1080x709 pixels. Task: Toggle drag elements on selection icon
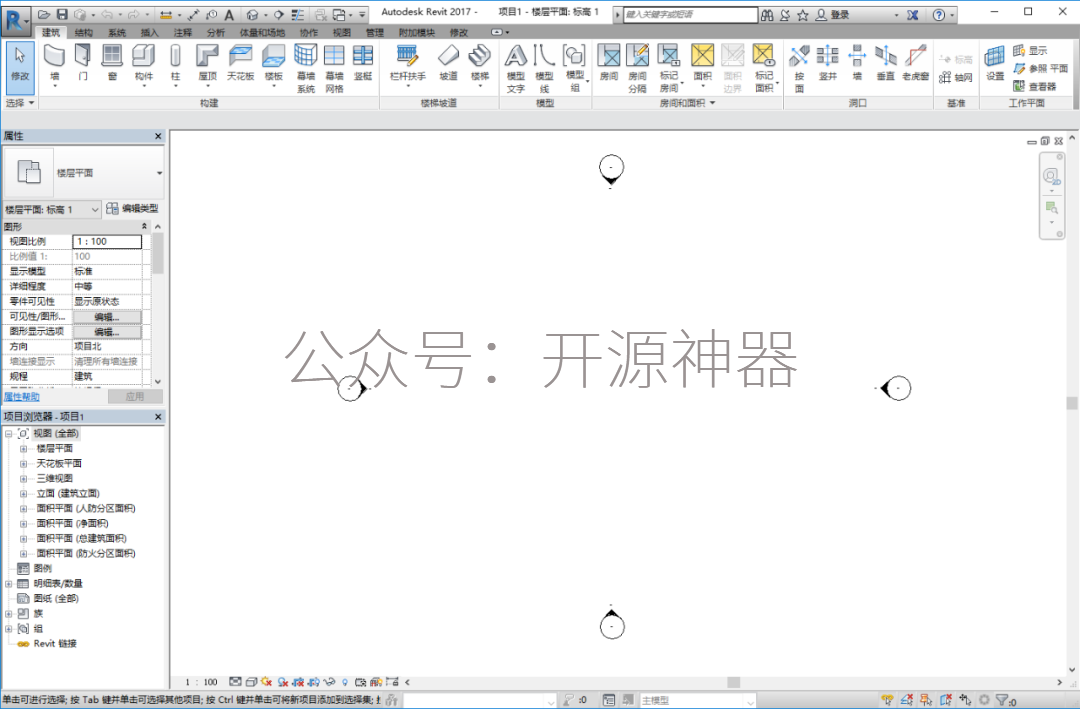pos(965,700)
